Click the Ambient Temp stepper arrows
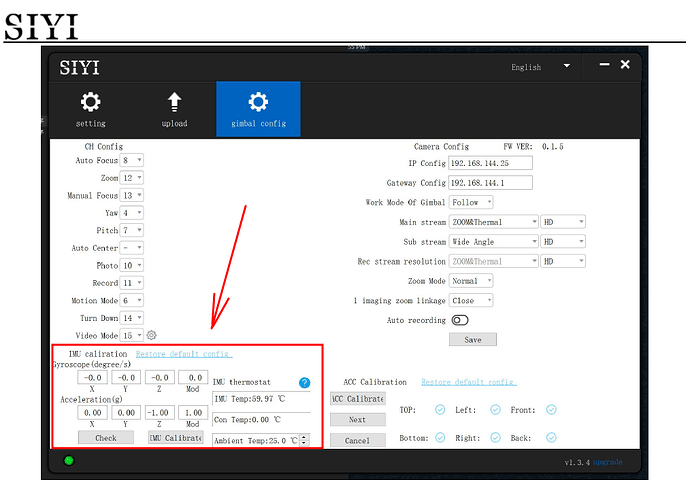The height and width of the screenshot is (493, 690). 305,440
